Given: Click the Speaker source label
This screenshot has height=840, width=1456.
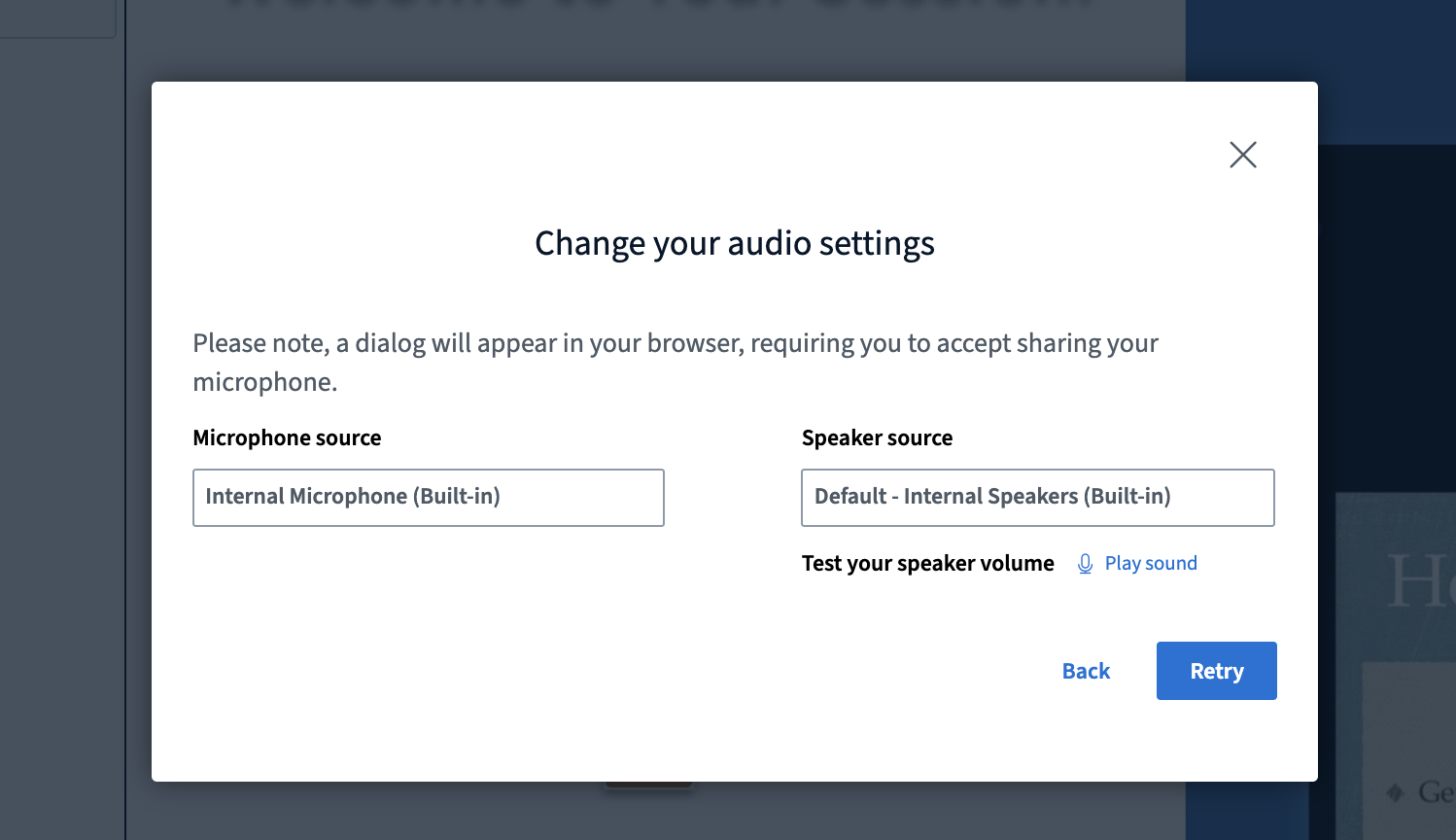Looking at the screenshot, I should (x=877, y=437).
